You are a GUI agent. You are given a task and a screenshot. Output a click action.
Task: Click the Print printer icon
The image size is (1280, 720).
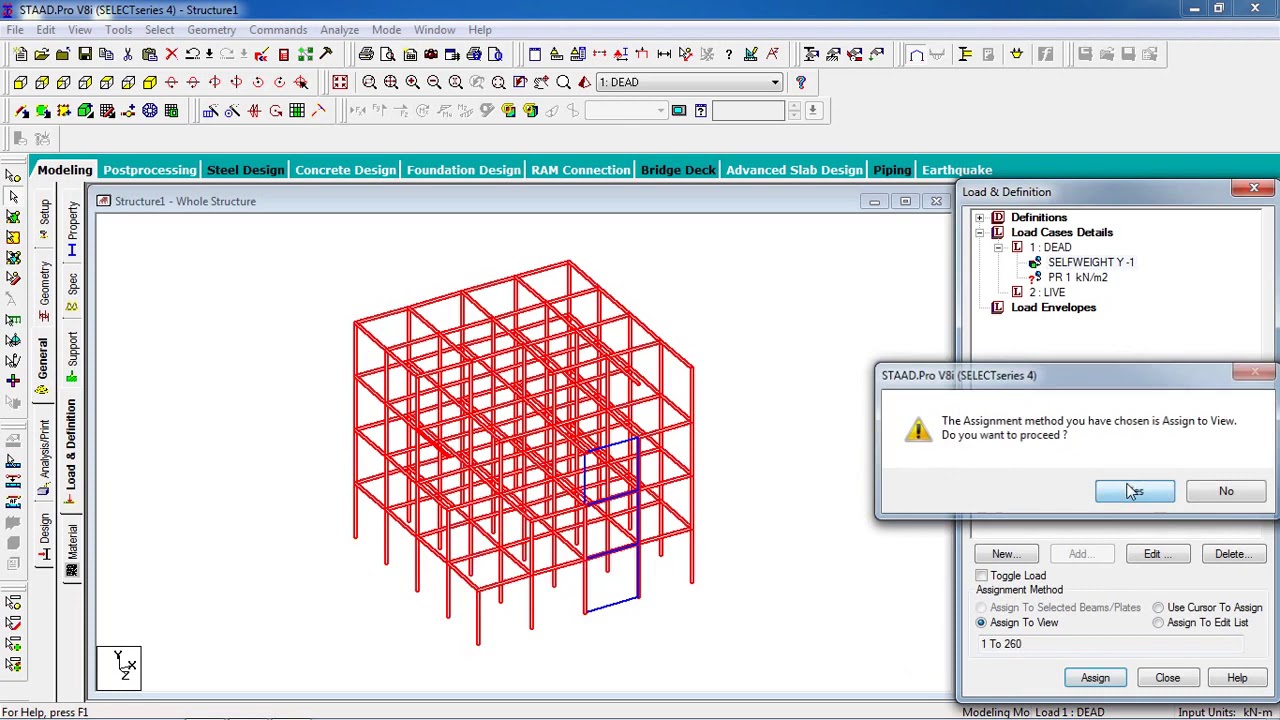point(366,54)
